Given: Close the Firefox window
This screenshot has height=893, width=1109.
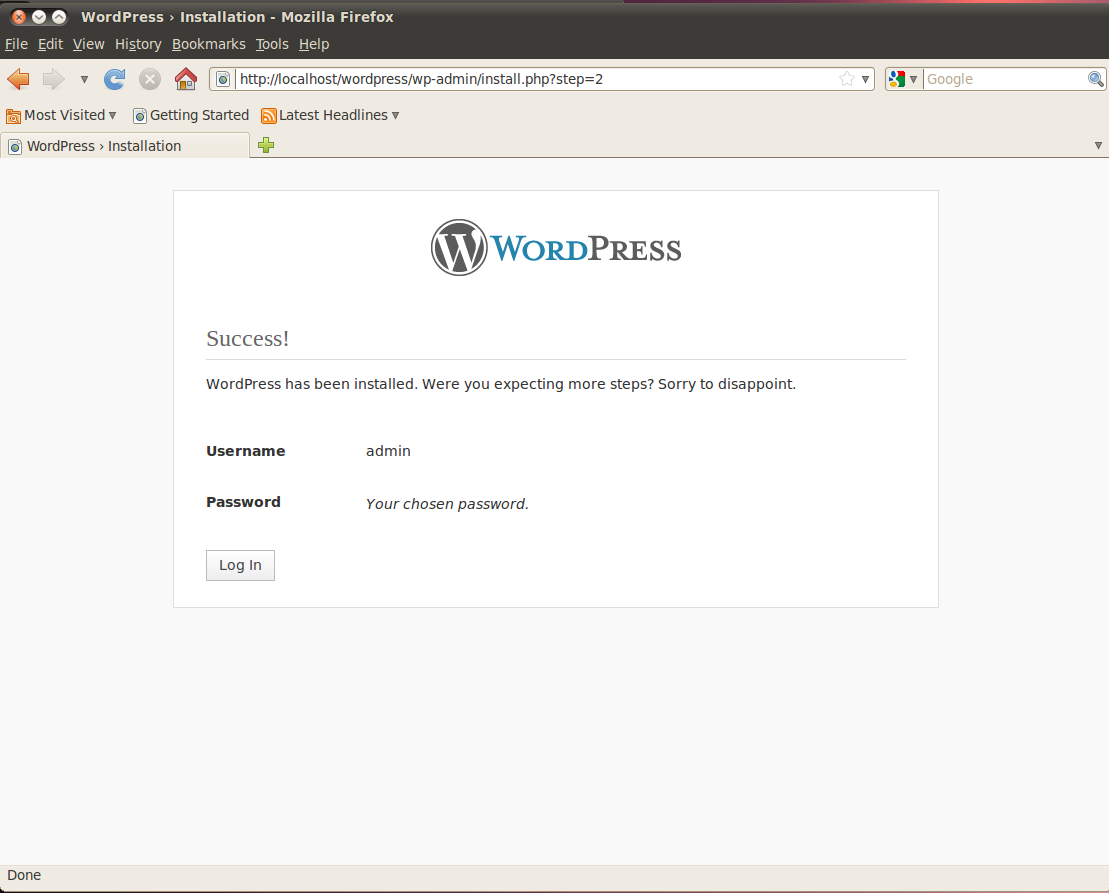Looking at the screenshot, I should [x=19, y=17].
